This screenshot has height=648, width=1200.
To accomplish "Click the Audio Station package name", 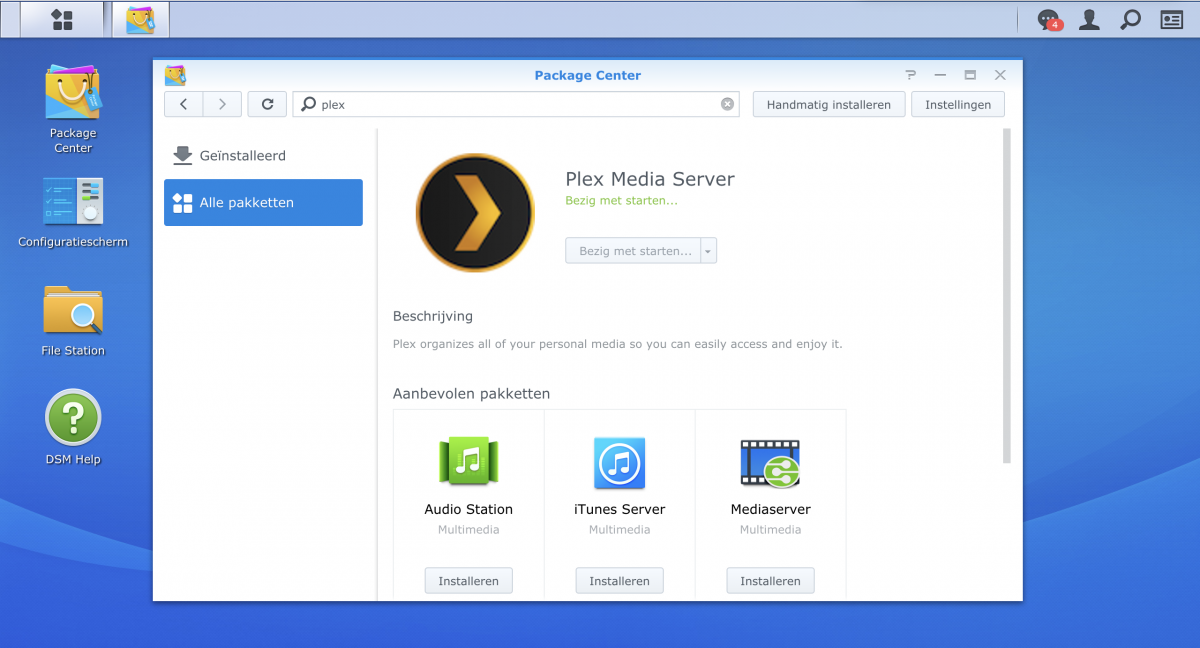I will pyautogui.click(x=469, y=509).
